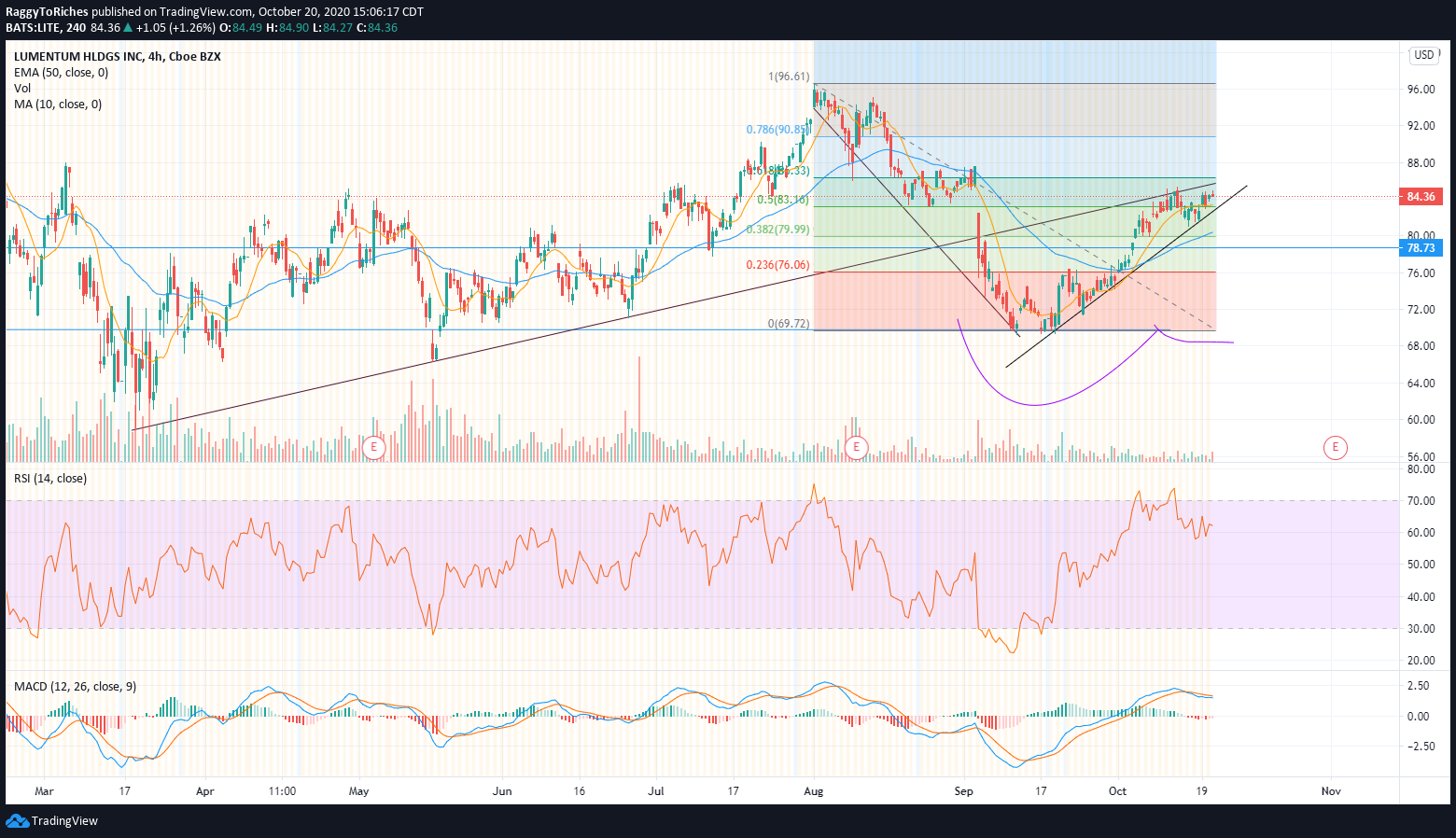Click the upcoming earnings E marker near November

coord(1335,447)
